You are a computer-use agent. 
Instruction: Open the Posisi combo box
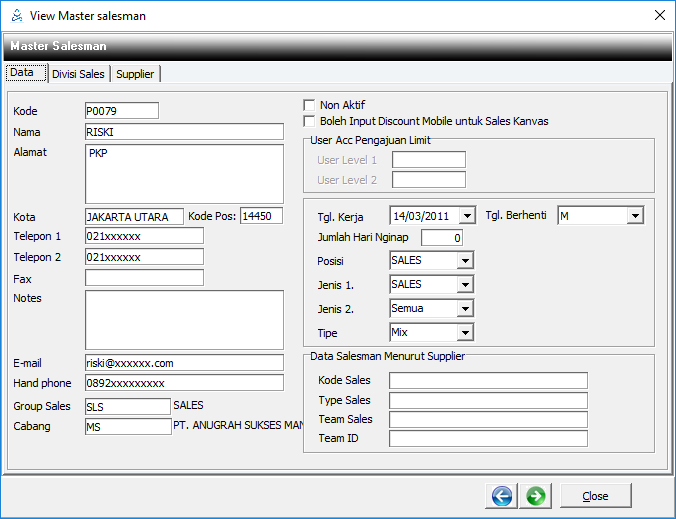[x=465, y=261]
